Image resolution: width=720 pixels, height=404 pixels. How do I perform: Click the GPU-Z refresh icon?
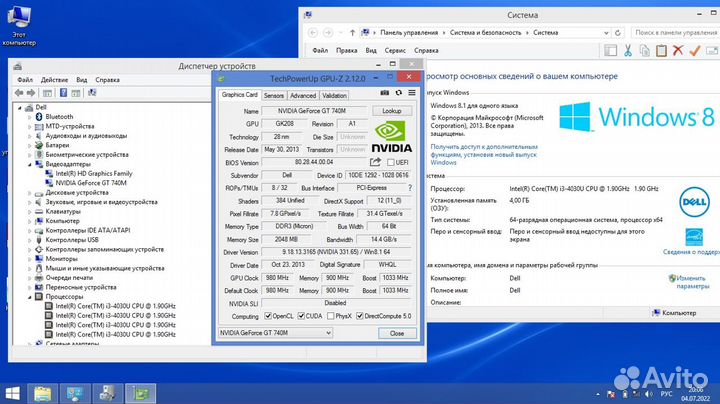[x=399, y=93]
